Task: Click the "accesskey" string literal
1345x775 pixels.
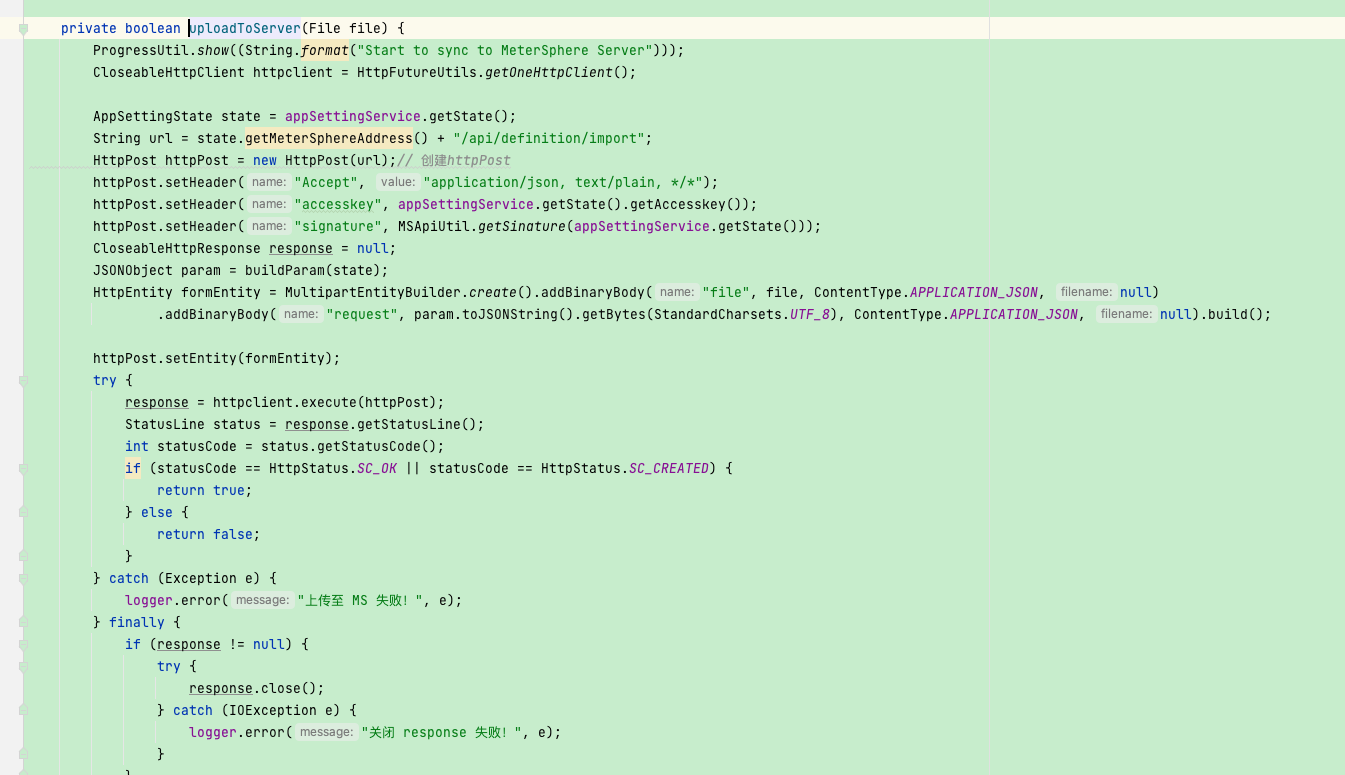Action: (x=338, y=204)
